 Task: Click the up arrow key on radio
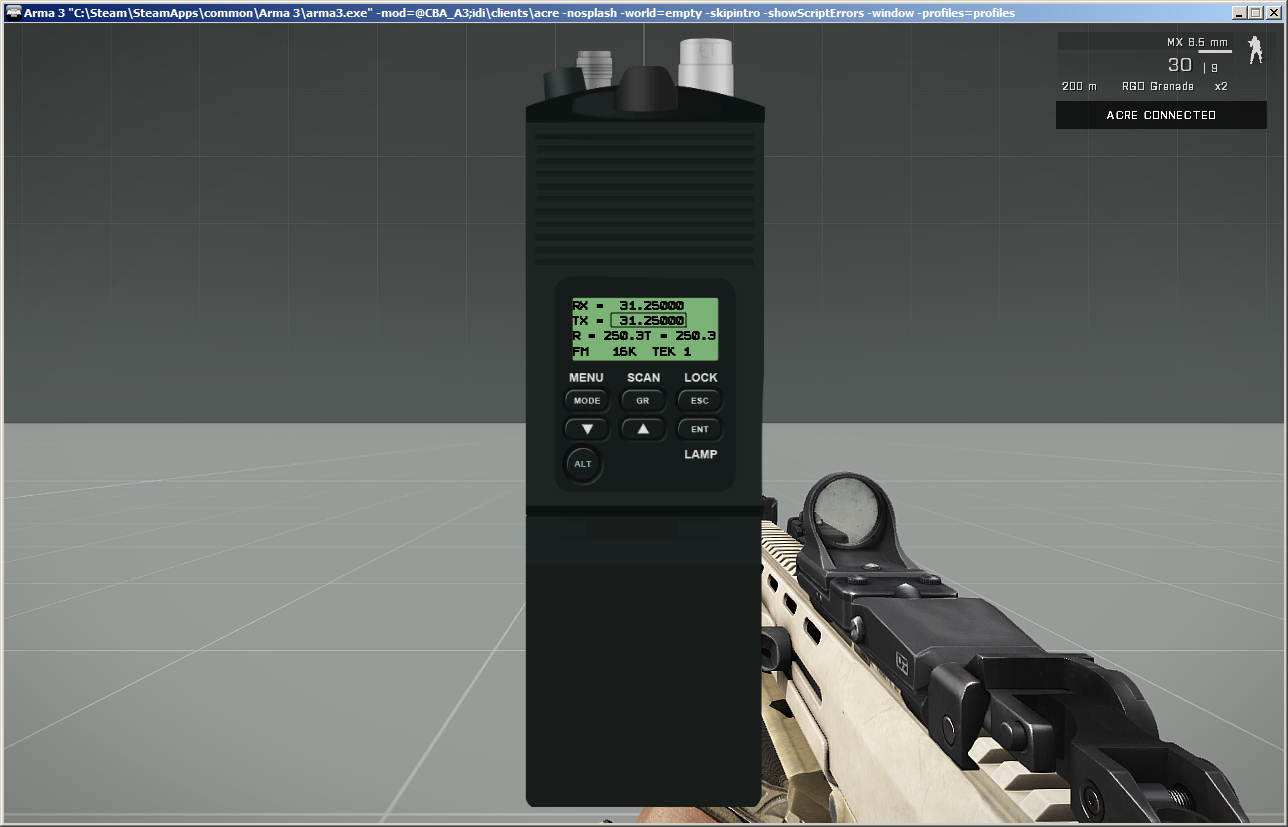coord(643,429)
